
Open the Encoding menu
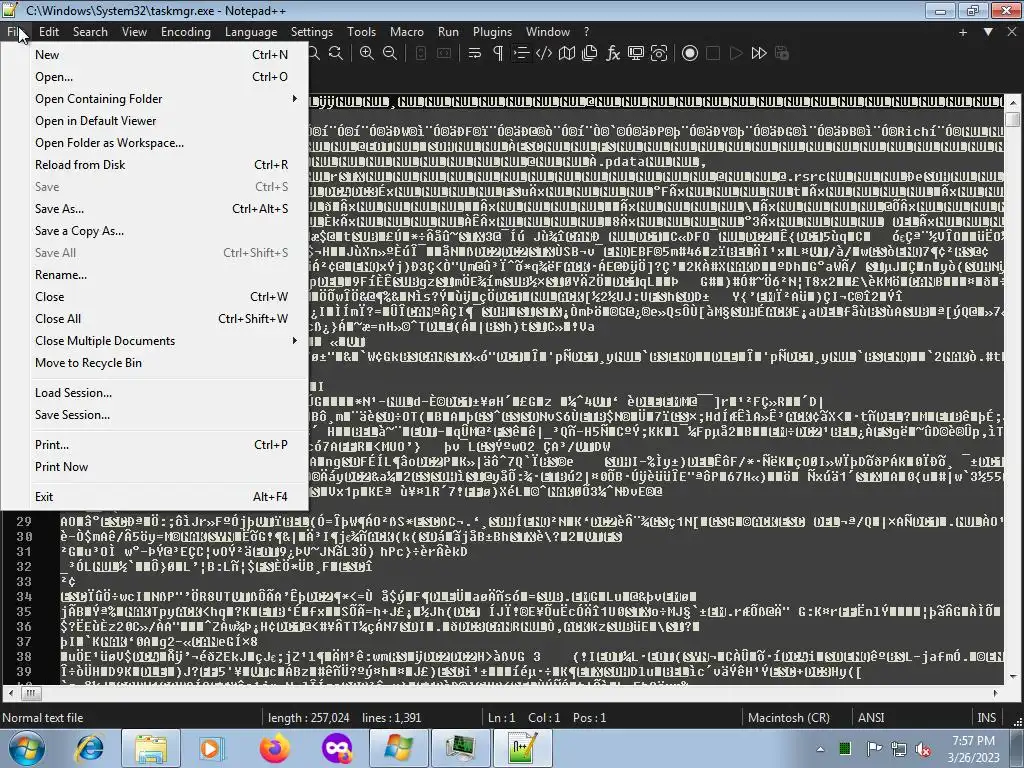(x=185, y=31)
